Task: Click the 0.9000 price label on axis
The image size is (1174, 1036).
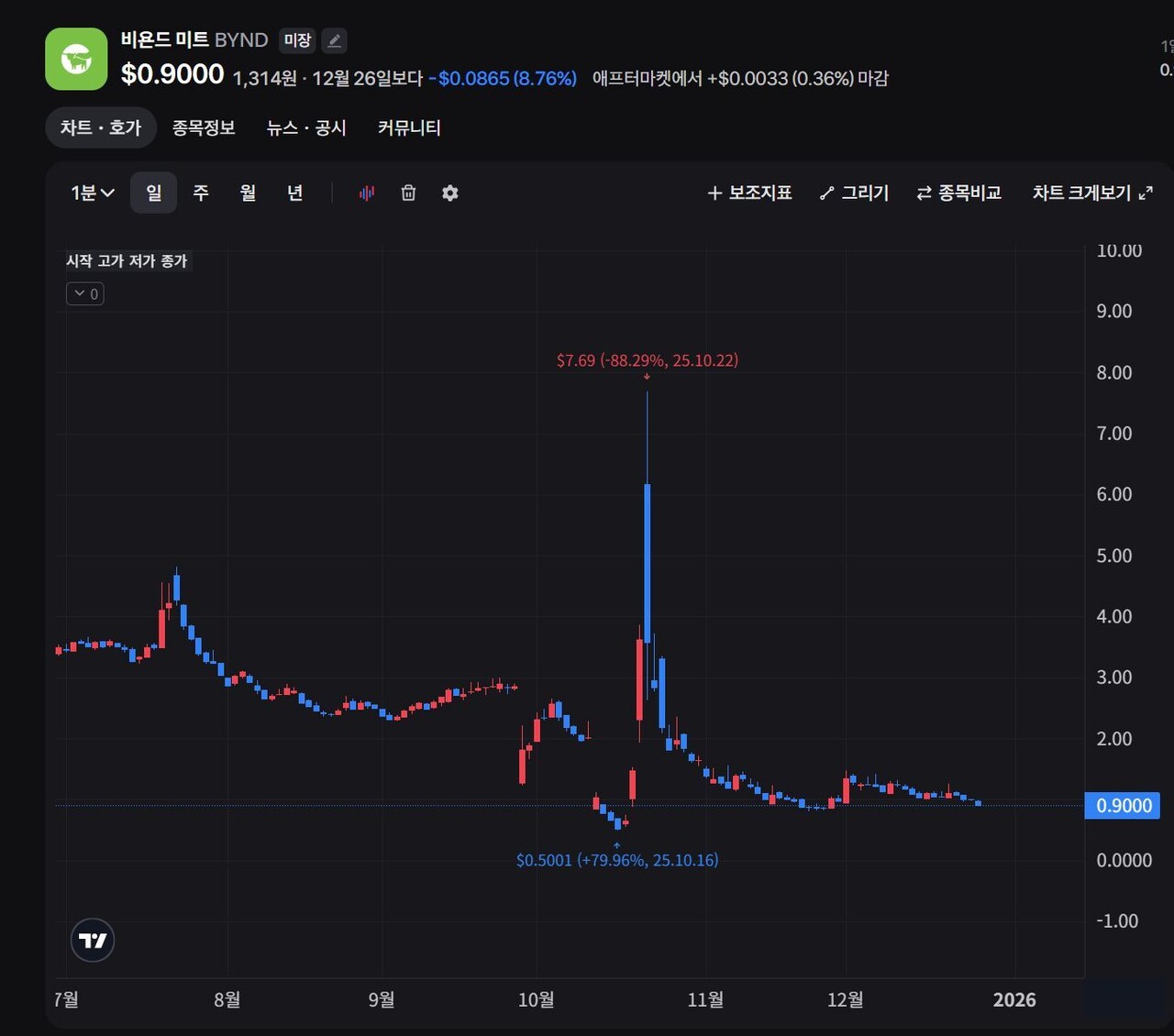Action: (1123, 805)
